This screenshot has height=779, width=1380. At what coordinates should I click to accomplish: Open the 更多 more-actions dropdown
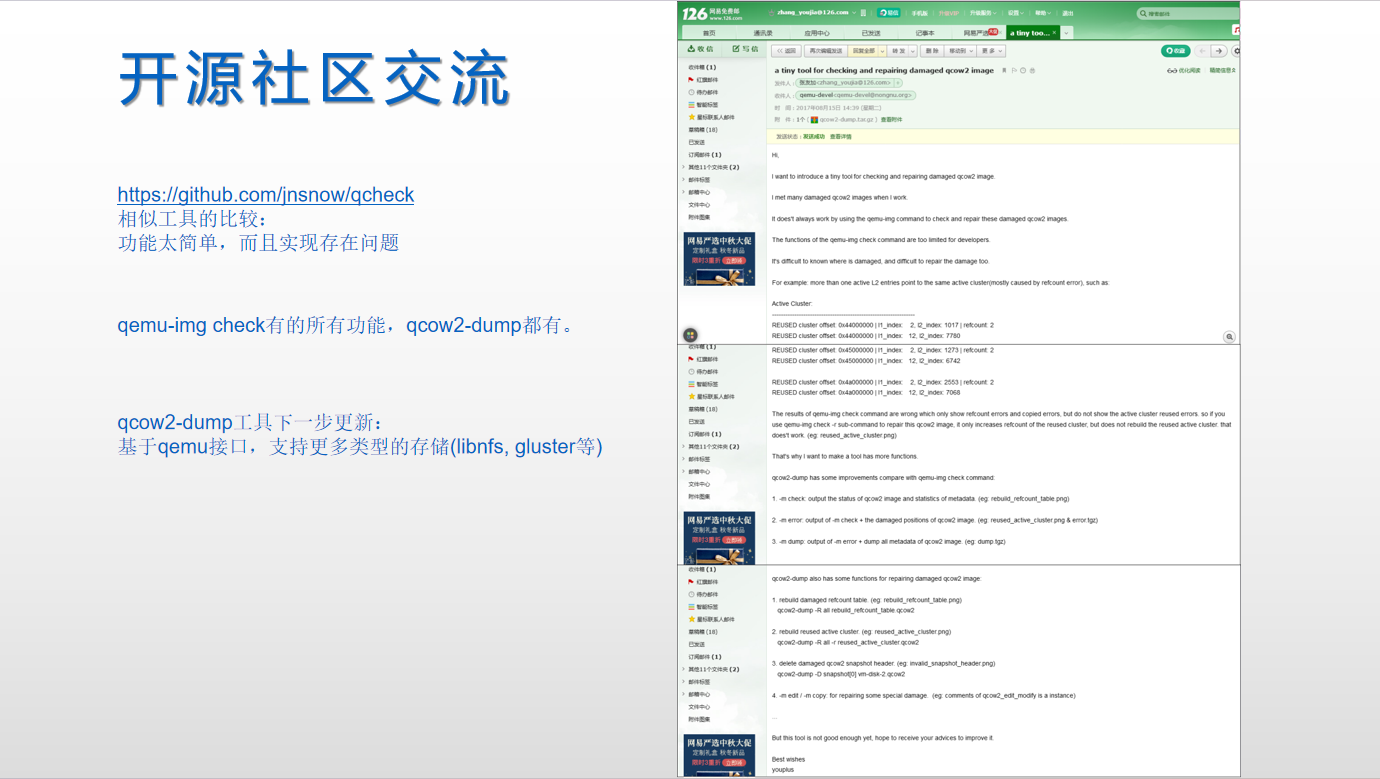(x=992, y=51)
